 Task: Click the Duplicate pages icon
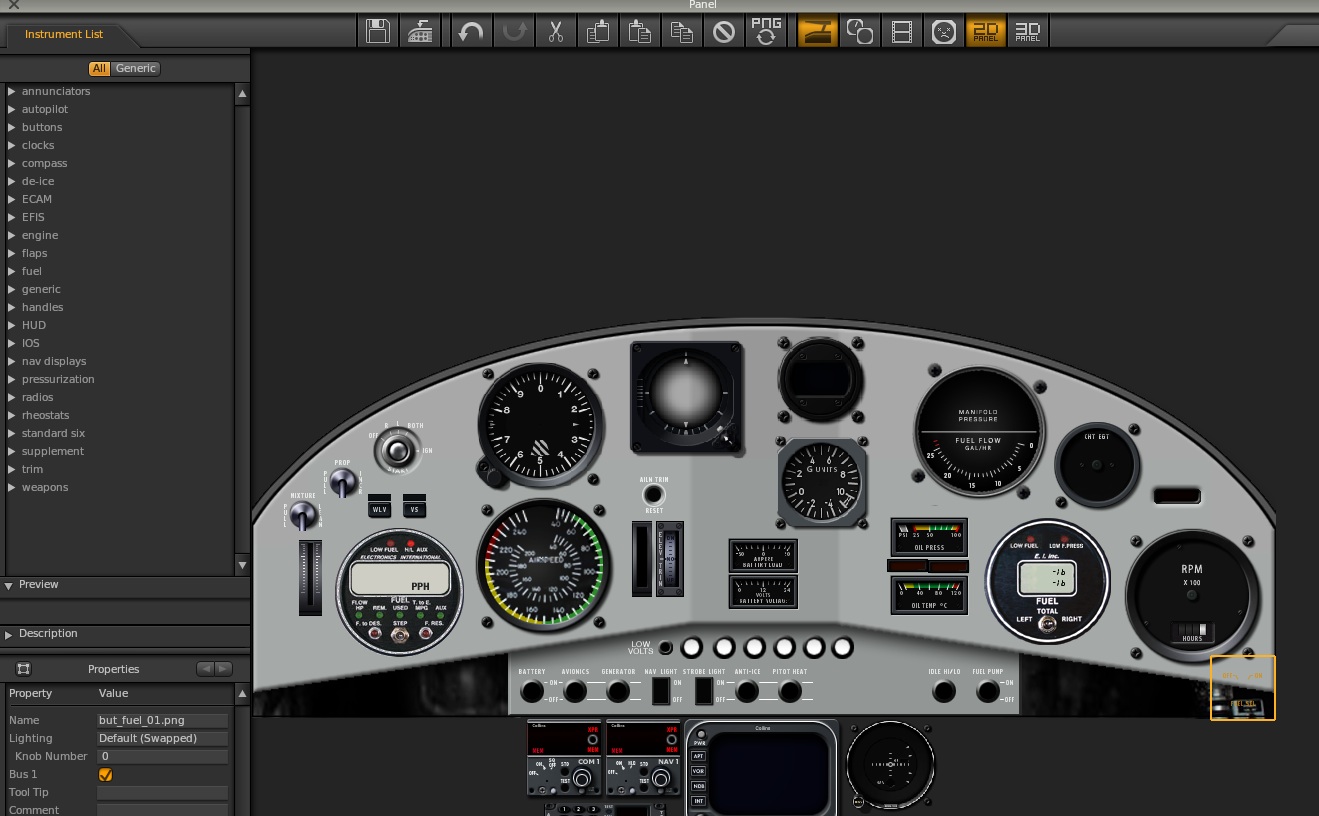[682, 32]
